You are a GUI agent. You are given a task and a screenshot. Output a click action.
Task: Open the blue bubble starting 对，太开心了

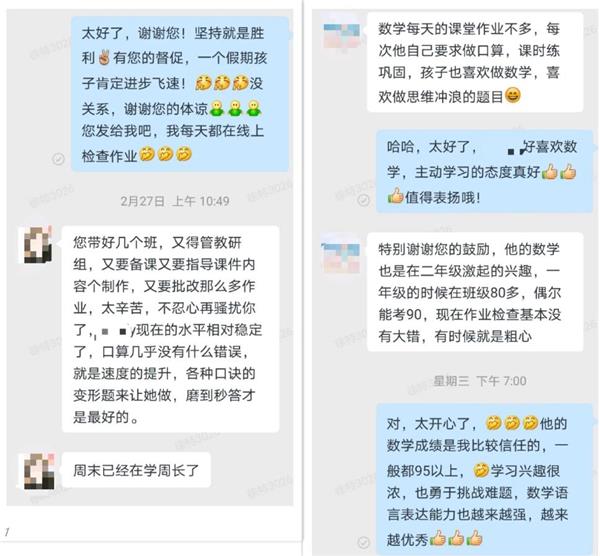[484, 479]
